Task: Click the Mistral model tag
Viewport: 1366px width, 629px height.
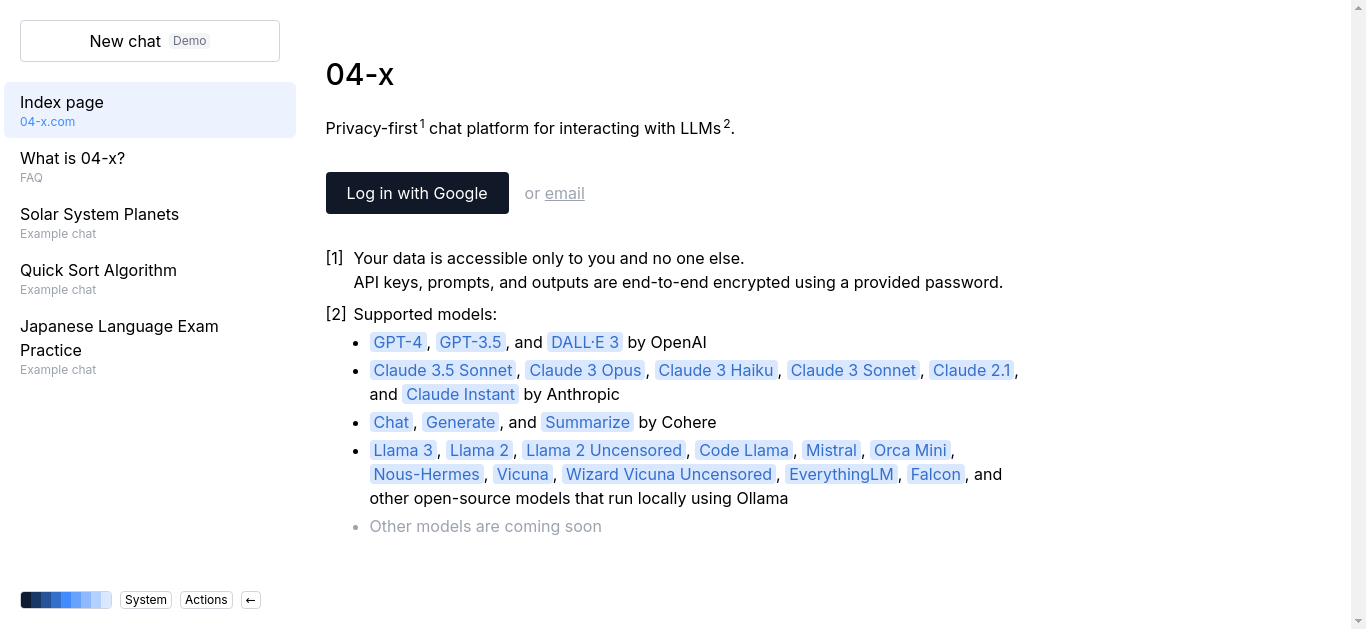Action: (832, 450)
